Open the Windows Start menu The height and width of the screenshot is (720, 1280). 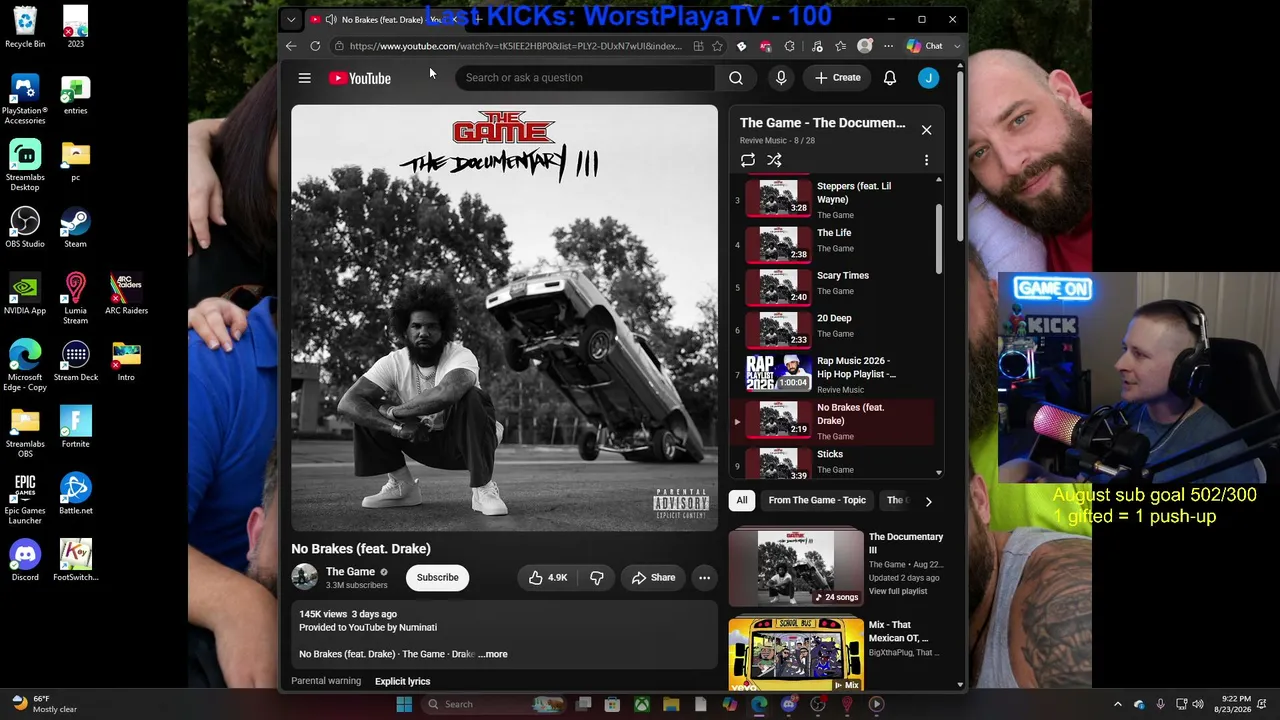click(x=404, y=704)
